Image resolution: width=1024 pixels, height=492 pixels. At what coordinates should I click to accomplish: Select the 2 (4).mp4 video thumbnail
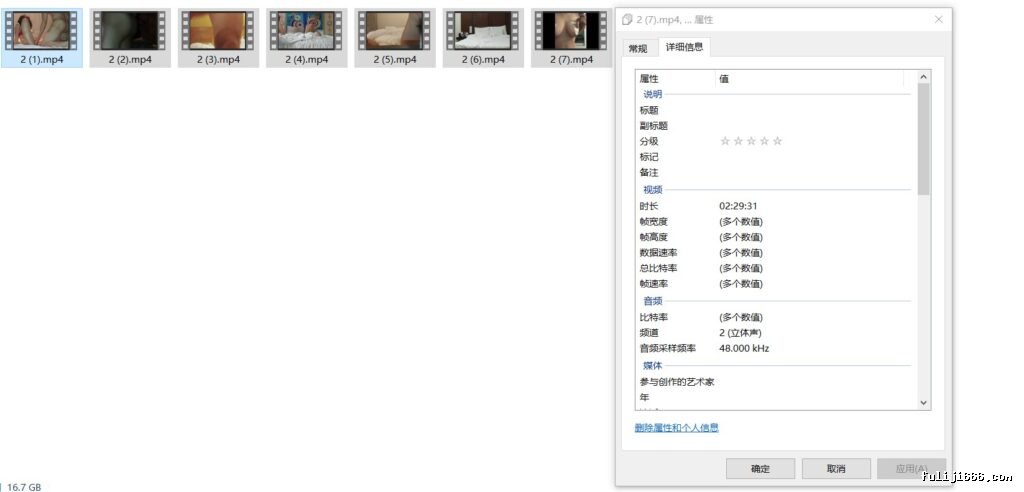pyautogui.click(x=306, y=31)
